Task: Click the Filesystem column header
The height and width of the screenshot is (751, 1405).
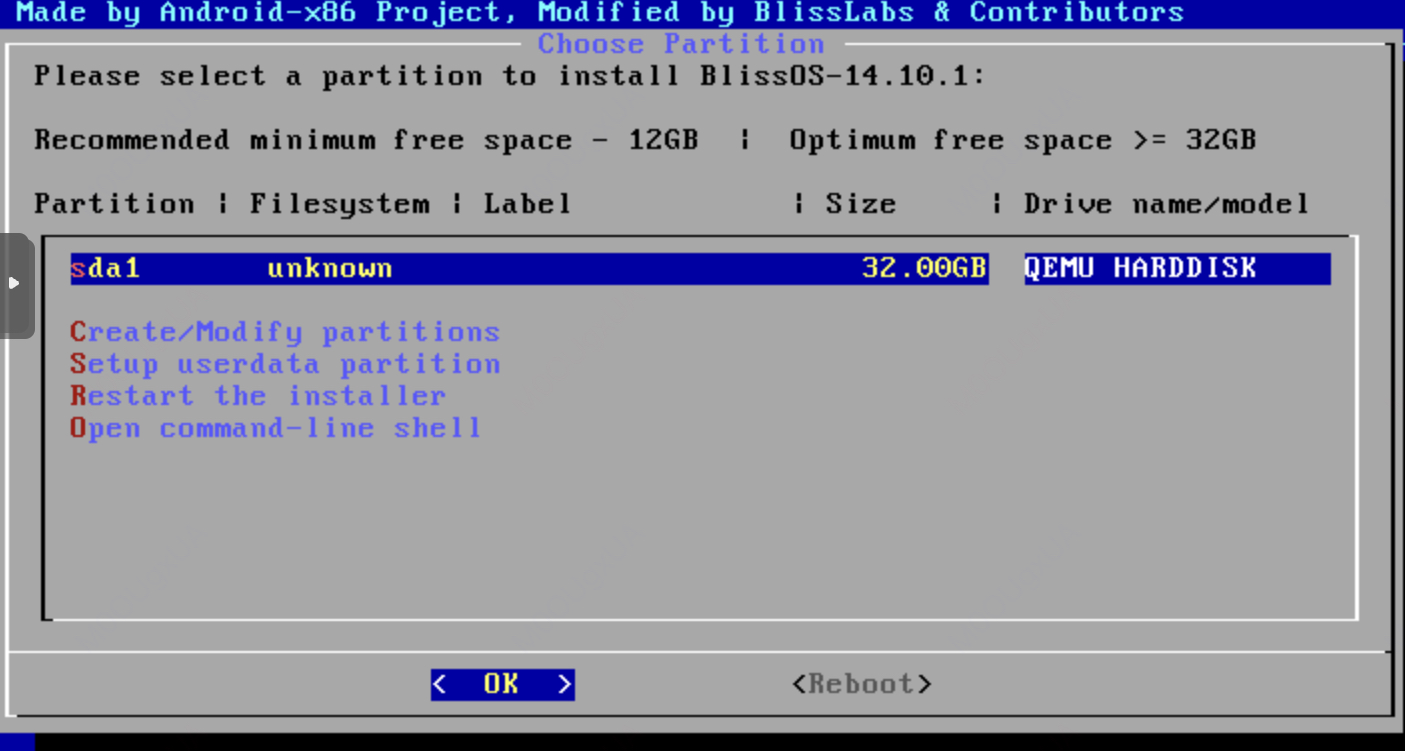Action: [339, 204]
